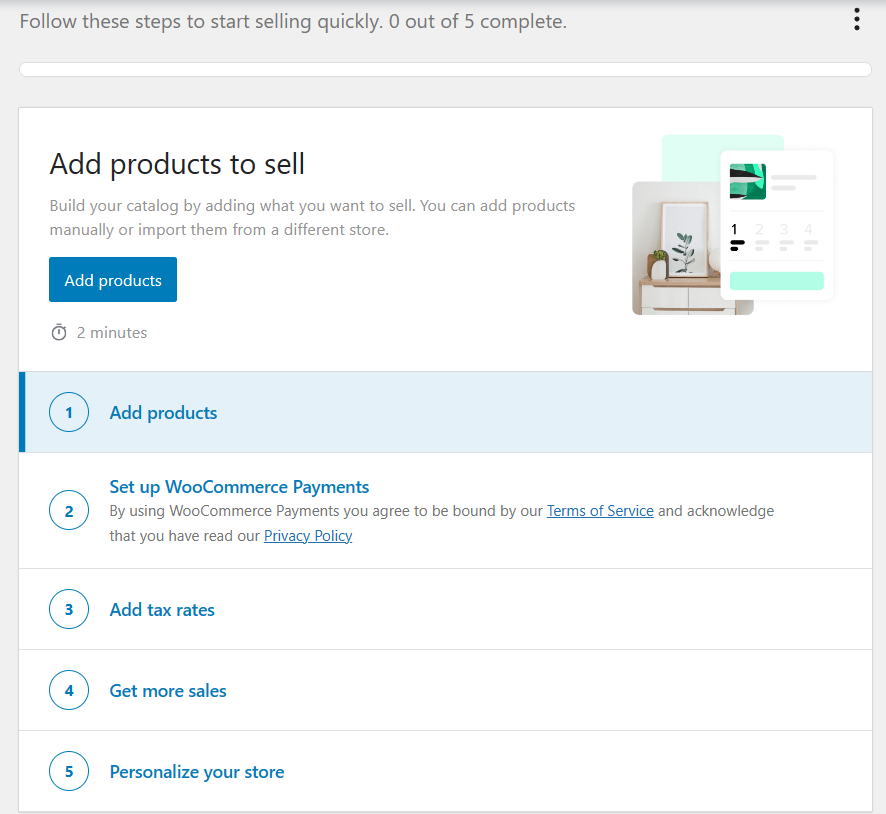This screenshot has width=886, height=814.
Task: Expand the Get more sales task
Action: [446, 690]
